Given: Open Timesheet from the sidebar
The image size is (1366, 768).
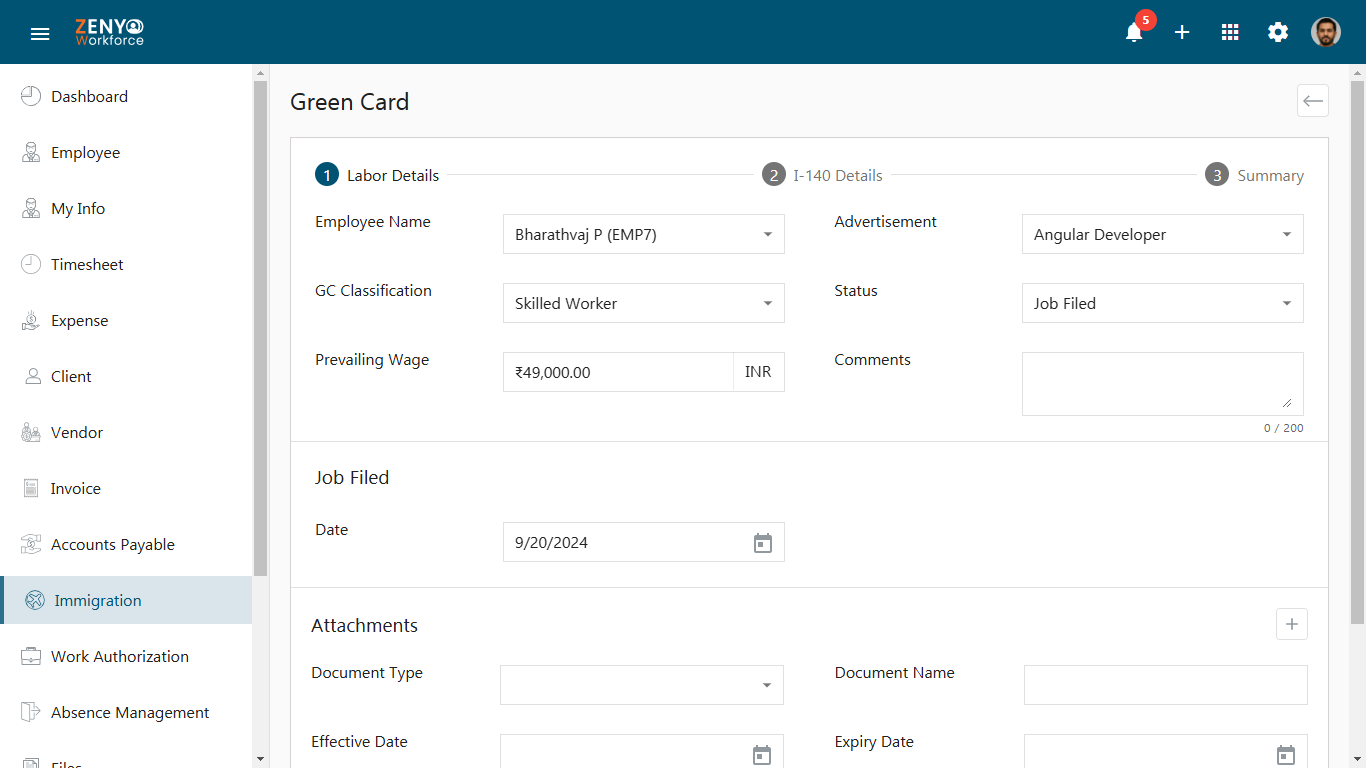Looking at the screenshot, I should point(87,265).
